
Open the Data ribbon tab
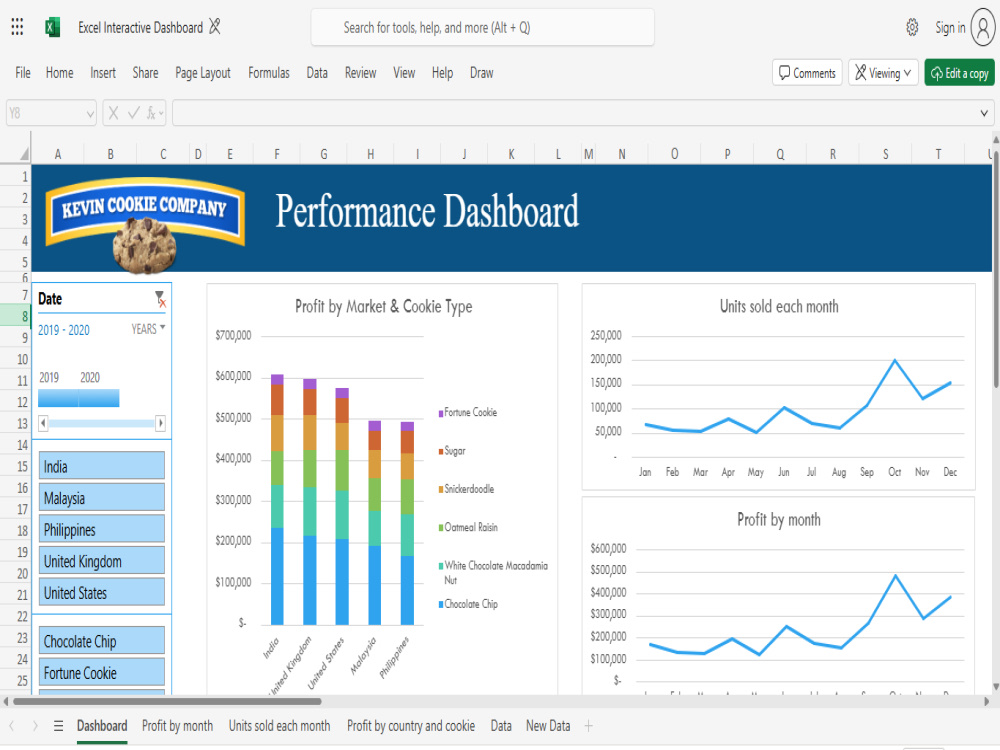click(x=317, y=73)
